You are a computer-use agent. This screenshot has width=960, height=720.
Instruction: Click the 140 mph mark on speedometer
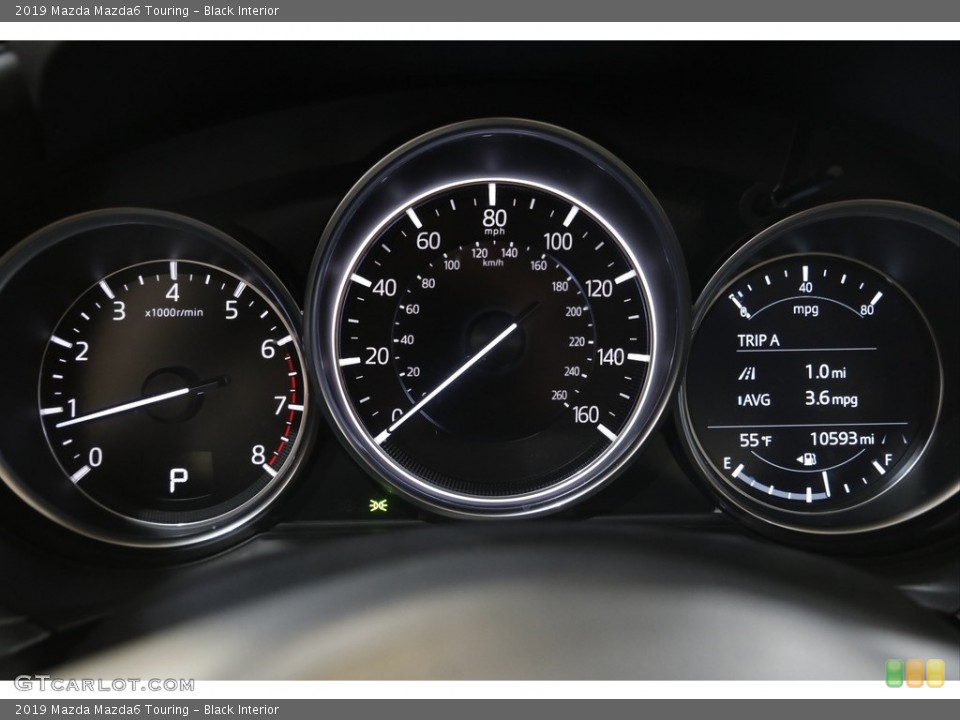point(610,358)
